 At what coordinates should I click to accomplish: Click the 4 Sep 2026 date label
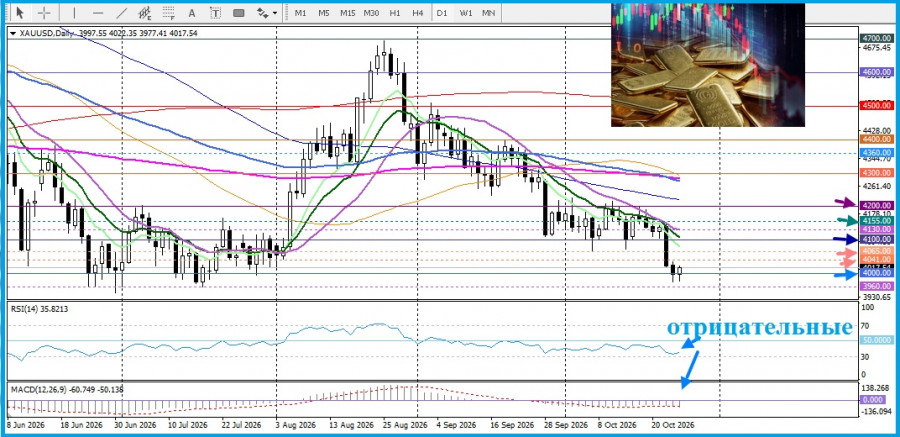pos(457,426)
